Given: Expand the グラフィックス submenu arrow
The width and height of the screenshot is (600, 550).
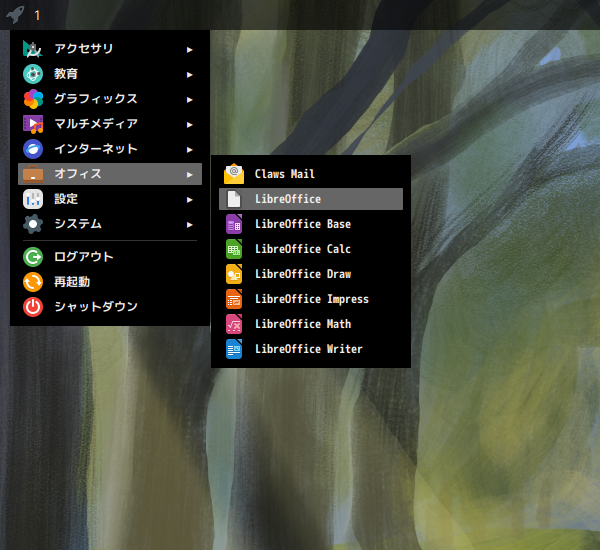Looking at the screenshot, I should [x=189, y=100].
